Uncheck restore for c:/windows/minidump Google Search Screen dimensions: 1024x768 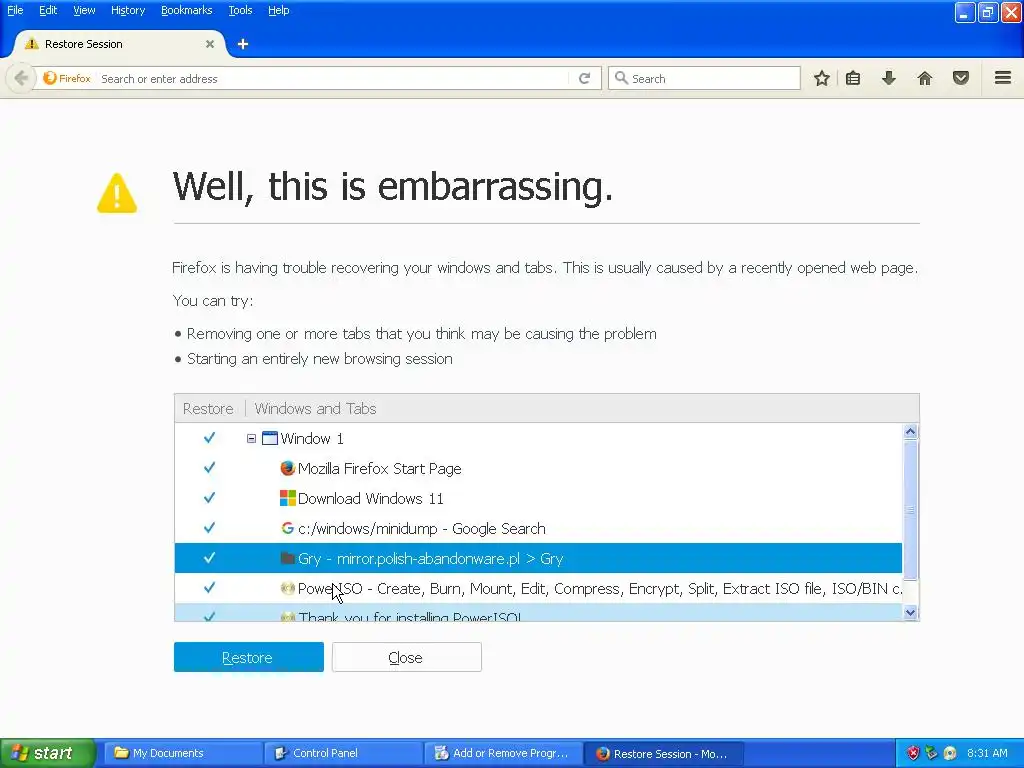pos(209,528)
